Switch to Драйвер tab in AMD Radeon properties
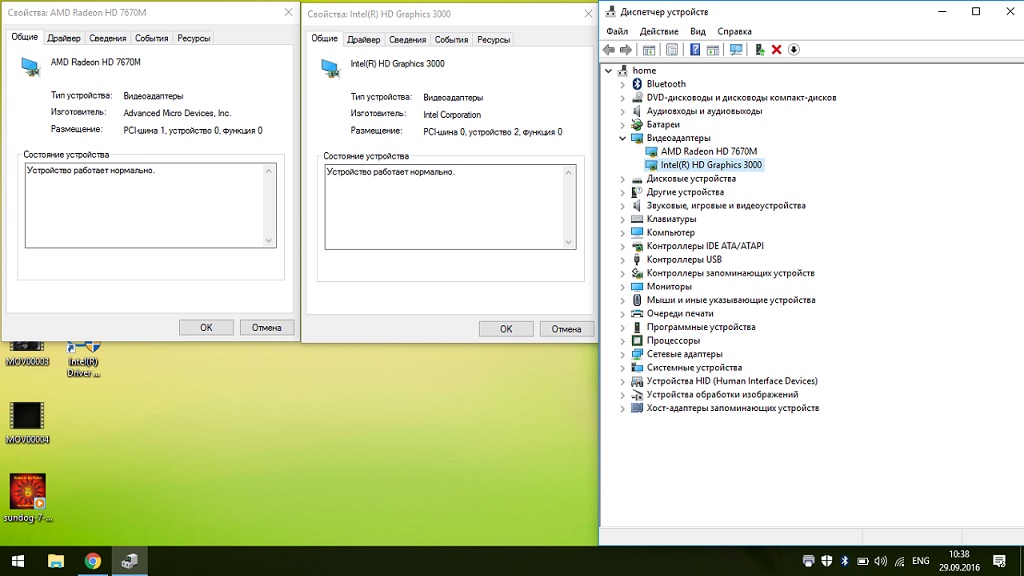1024x576 pixels. pyautogui.click(x=64, y=39)
